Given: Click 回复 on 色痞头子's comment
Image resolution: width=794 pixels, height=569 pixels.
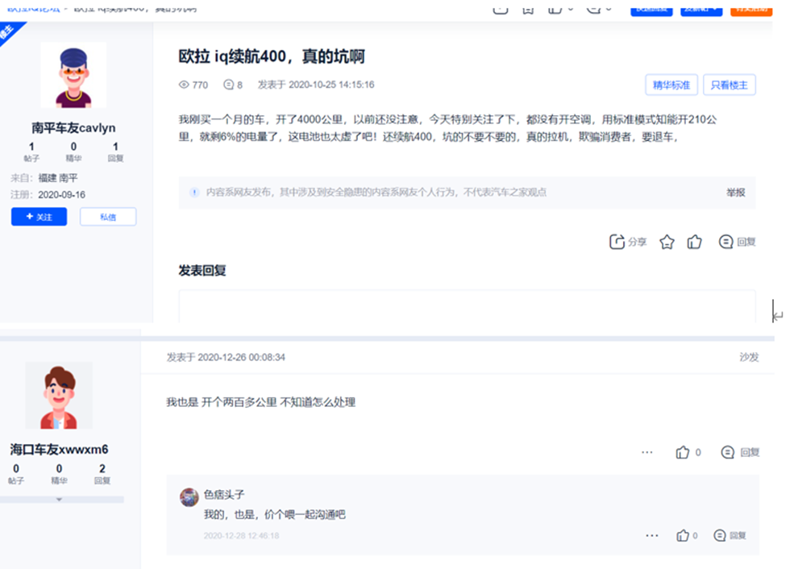Looking at the screenshot, I should pyautogui.click(x=730, y=535).
